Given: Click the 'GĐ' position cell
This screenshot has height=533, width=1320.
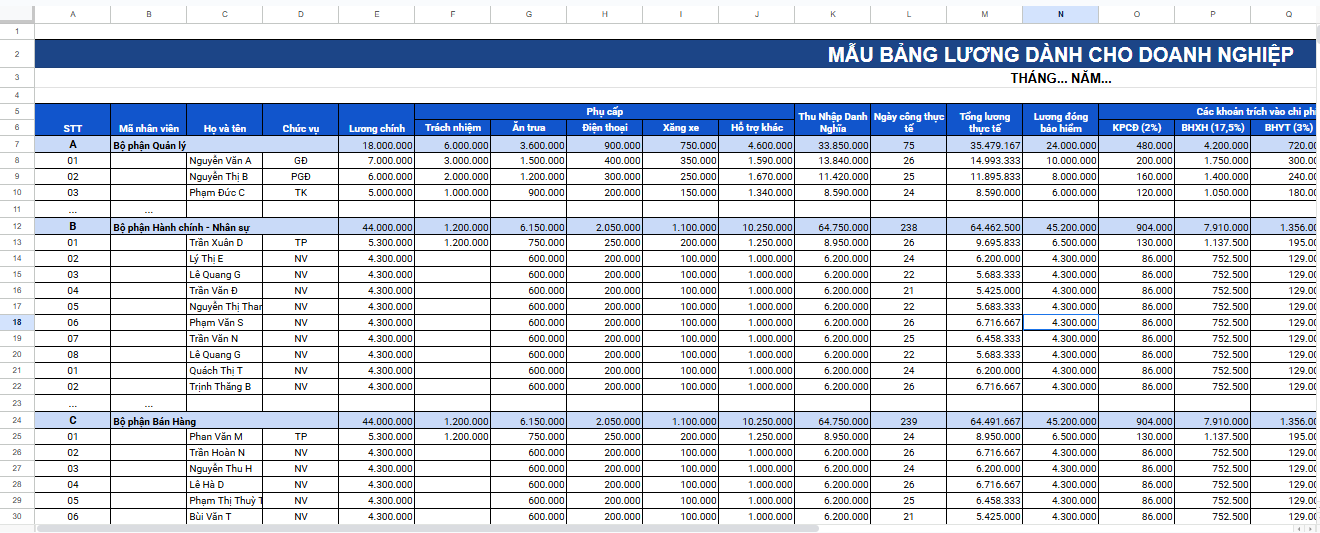Looking at the screenshot, I should 300,161.
